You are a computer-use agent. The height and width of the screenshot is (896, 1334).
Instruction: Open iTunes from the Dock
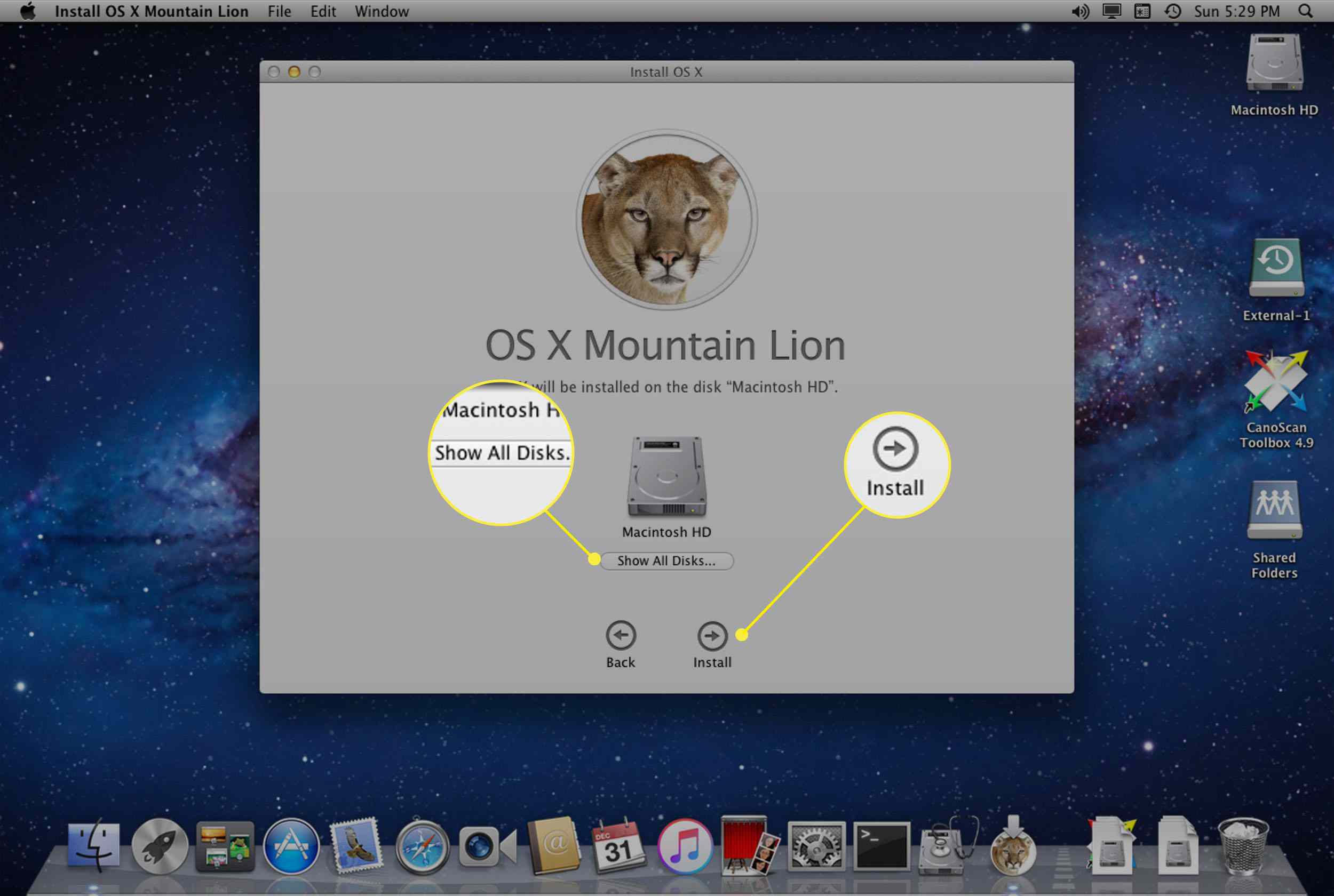point(685,847)
